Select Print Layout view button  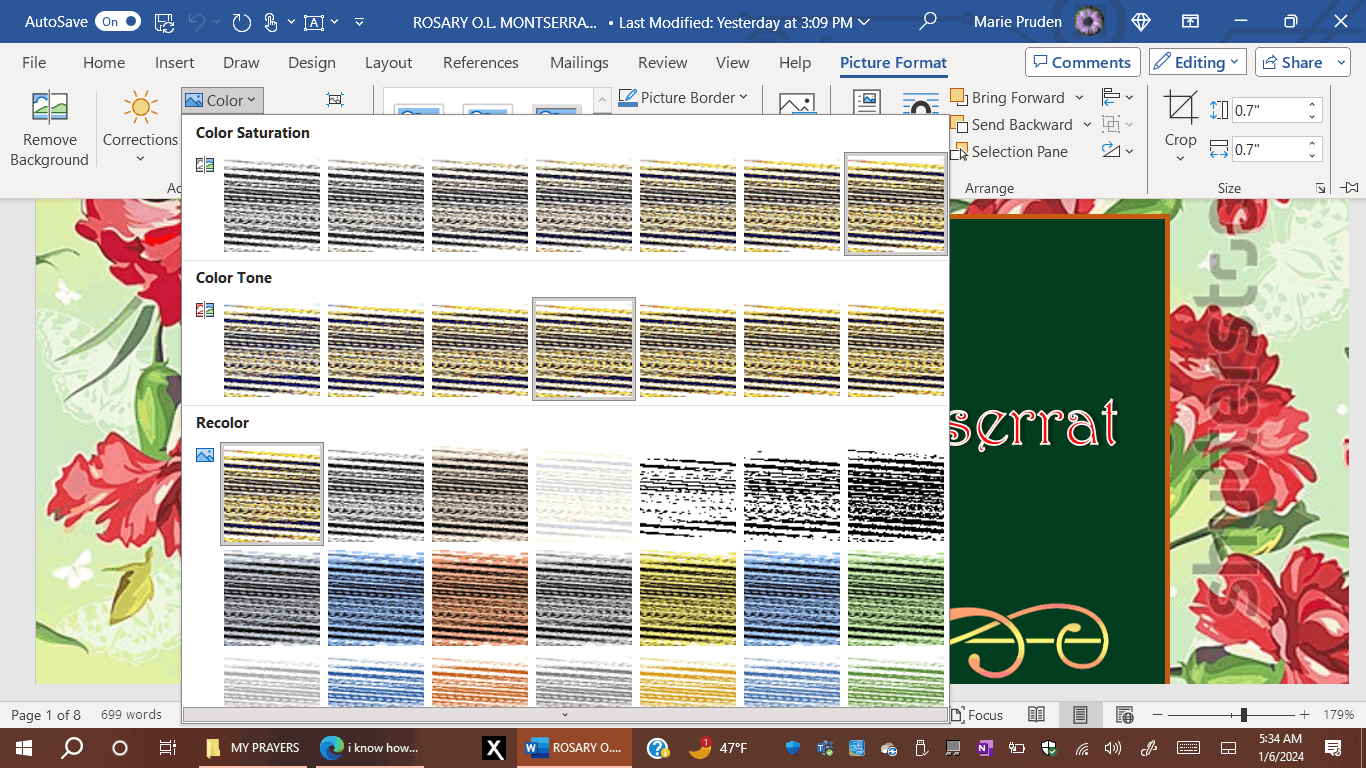[x=1081, y=715]
